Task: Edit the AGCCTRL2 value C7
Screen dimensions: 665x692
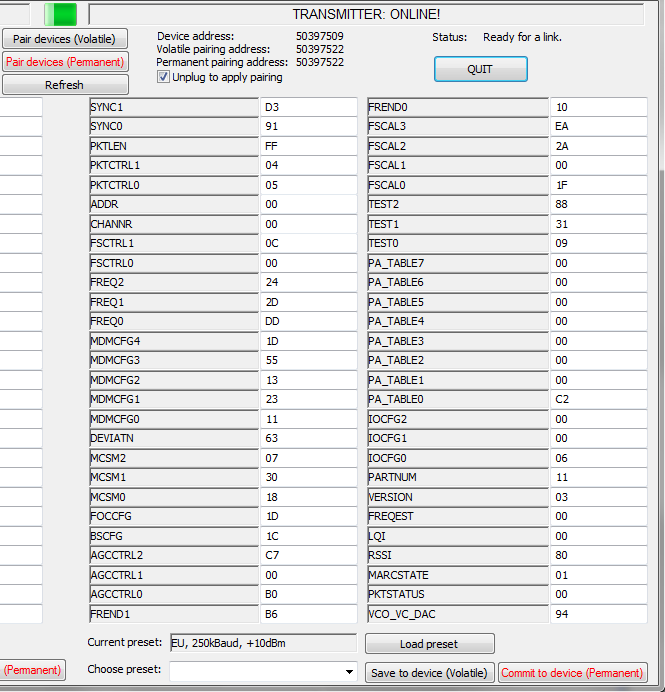Action: 308,556
